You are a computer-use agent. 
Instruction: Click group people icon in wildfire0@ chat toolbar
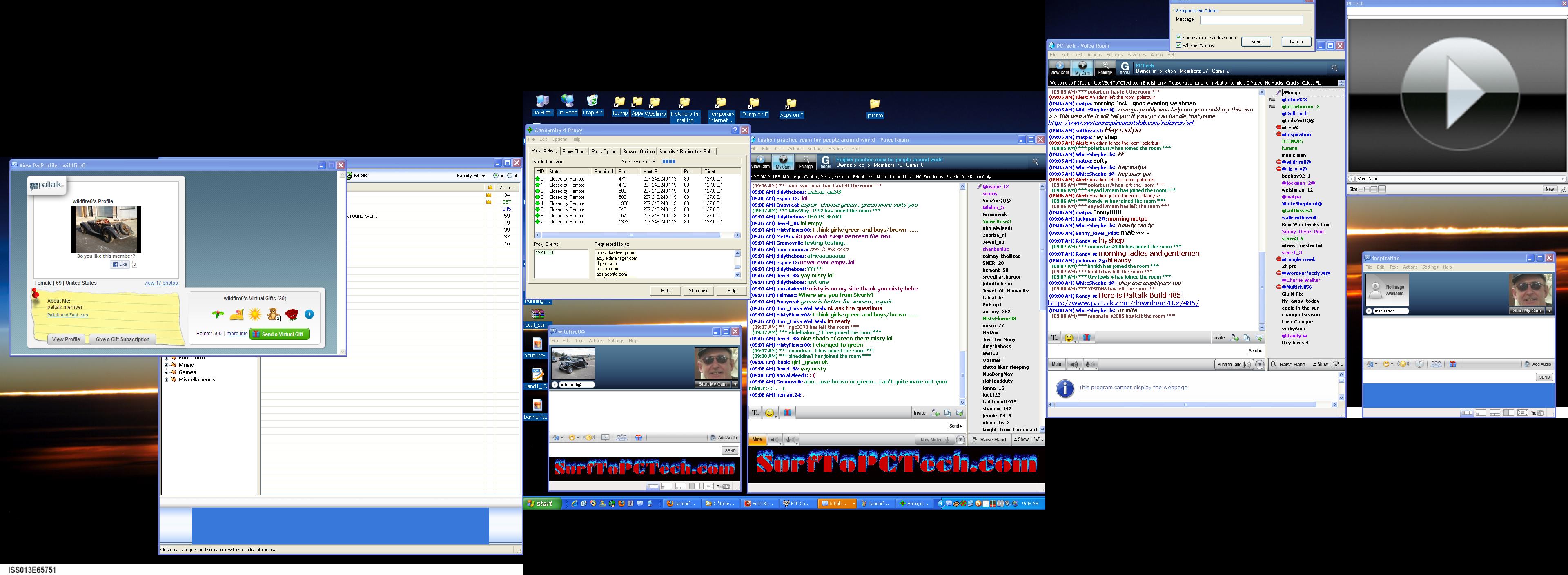coord(622,437)
